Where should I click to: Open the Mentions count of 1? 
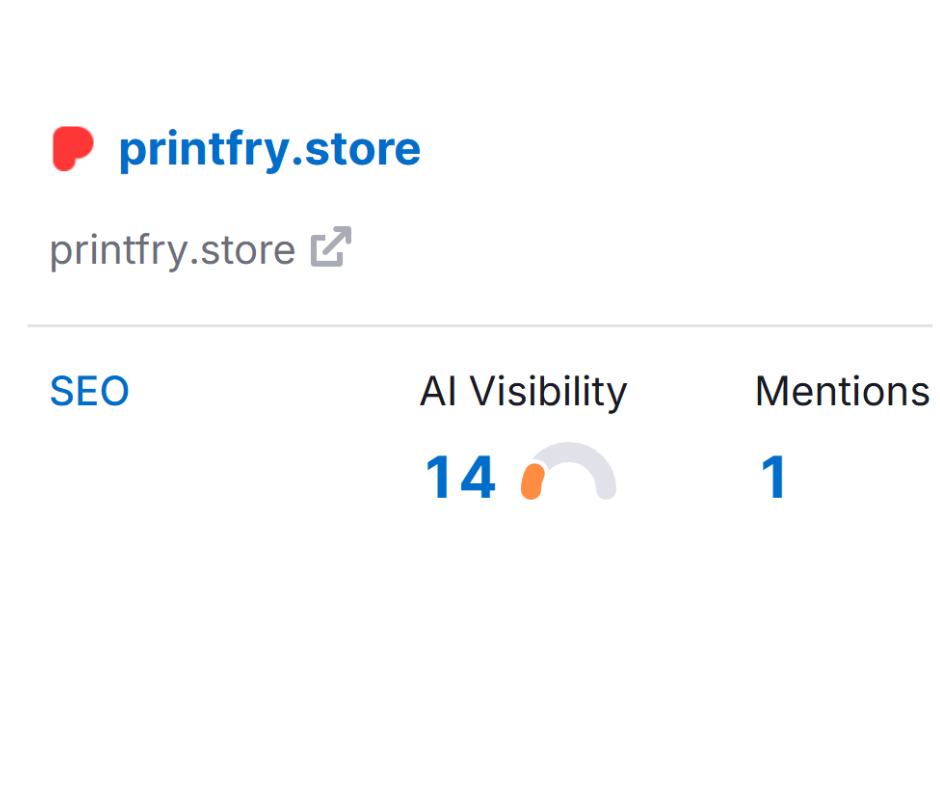click(774, 478)
